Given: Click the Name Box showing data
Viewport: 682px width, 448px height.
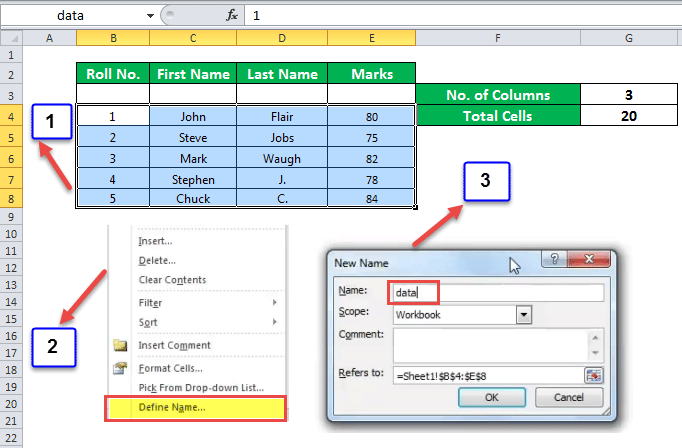Looking at the screenshot, I should (70, 16).
